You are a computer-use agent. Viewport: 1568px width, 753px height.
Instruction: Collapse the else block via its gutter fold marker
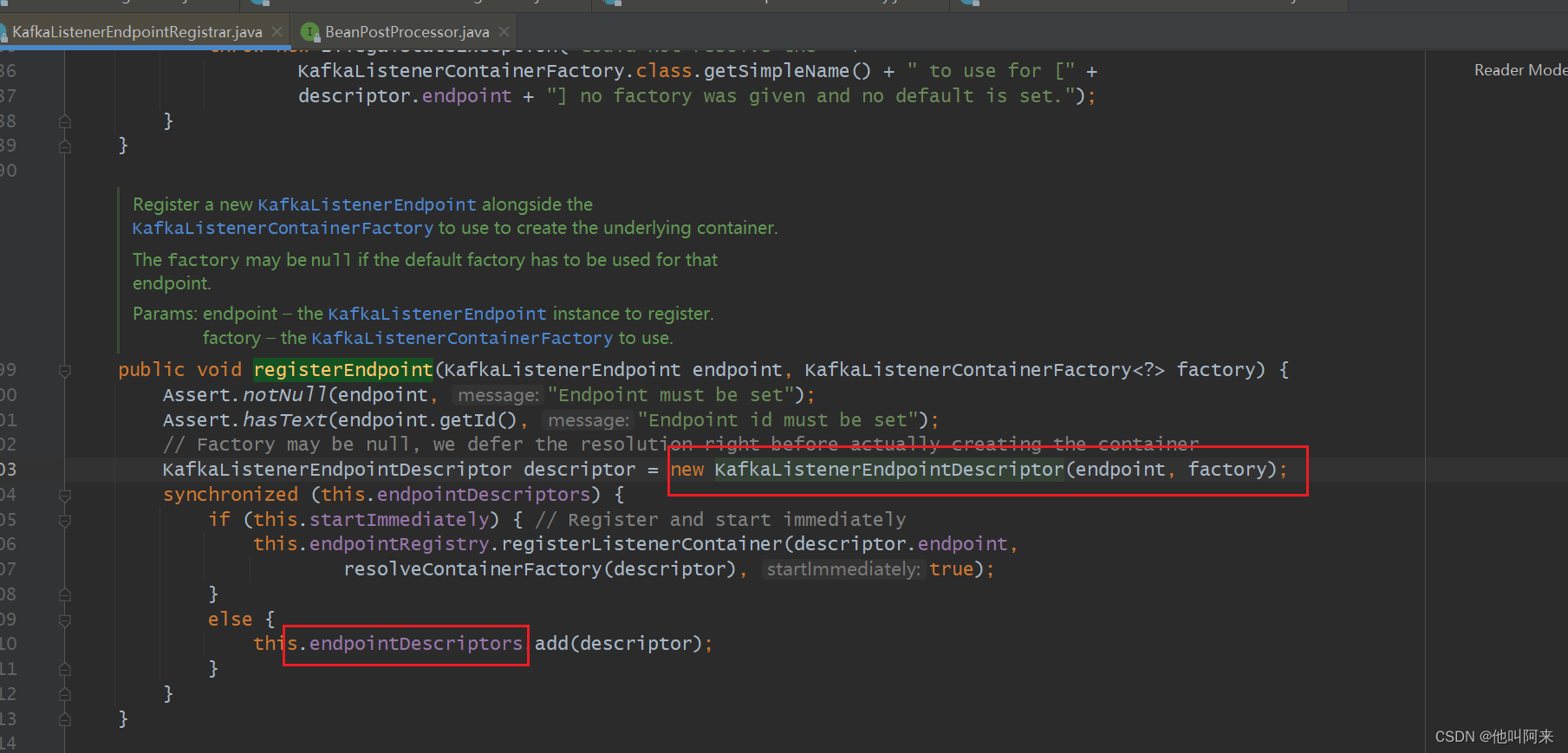tap(65, 620)
